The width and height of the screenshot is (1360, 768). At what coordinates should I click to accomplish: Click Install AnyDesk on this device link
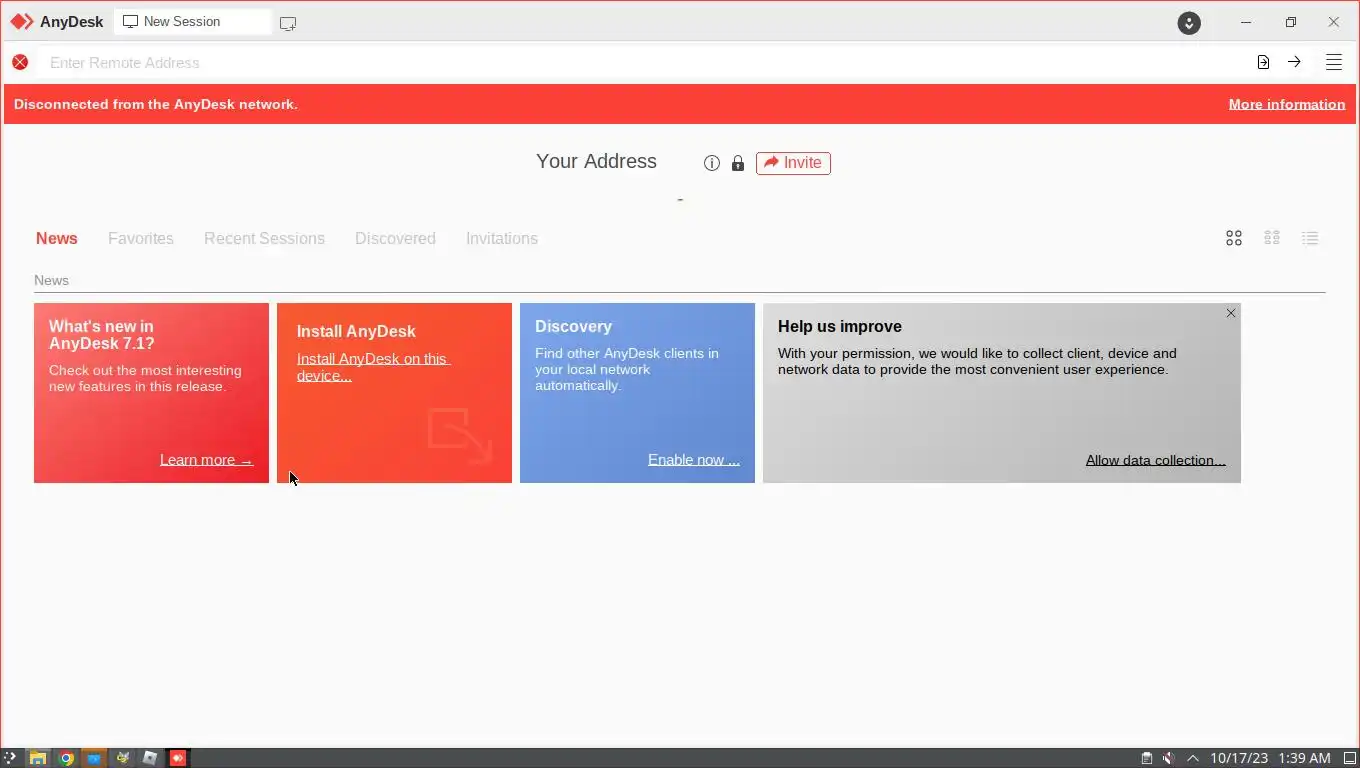point(373,367)
